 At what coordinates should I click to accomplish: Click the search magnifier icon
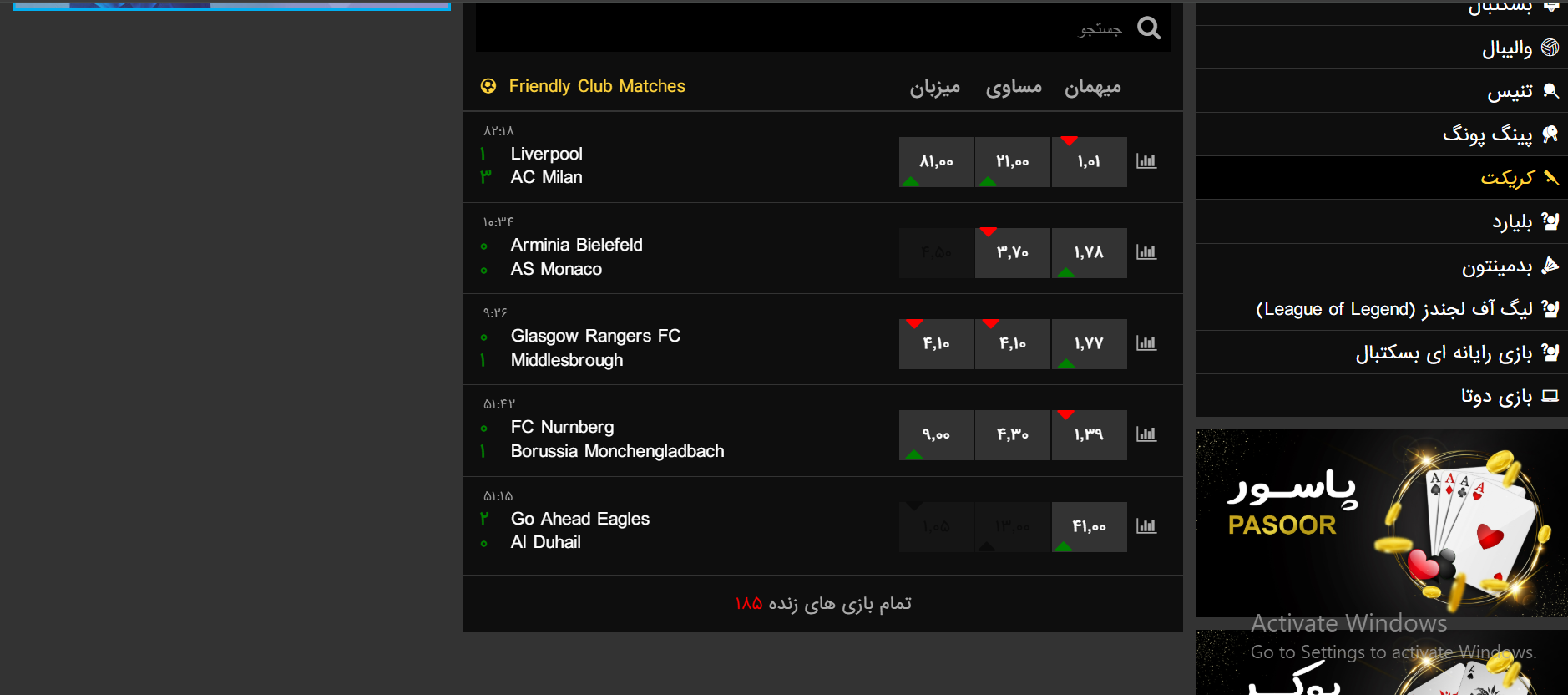1149,28
